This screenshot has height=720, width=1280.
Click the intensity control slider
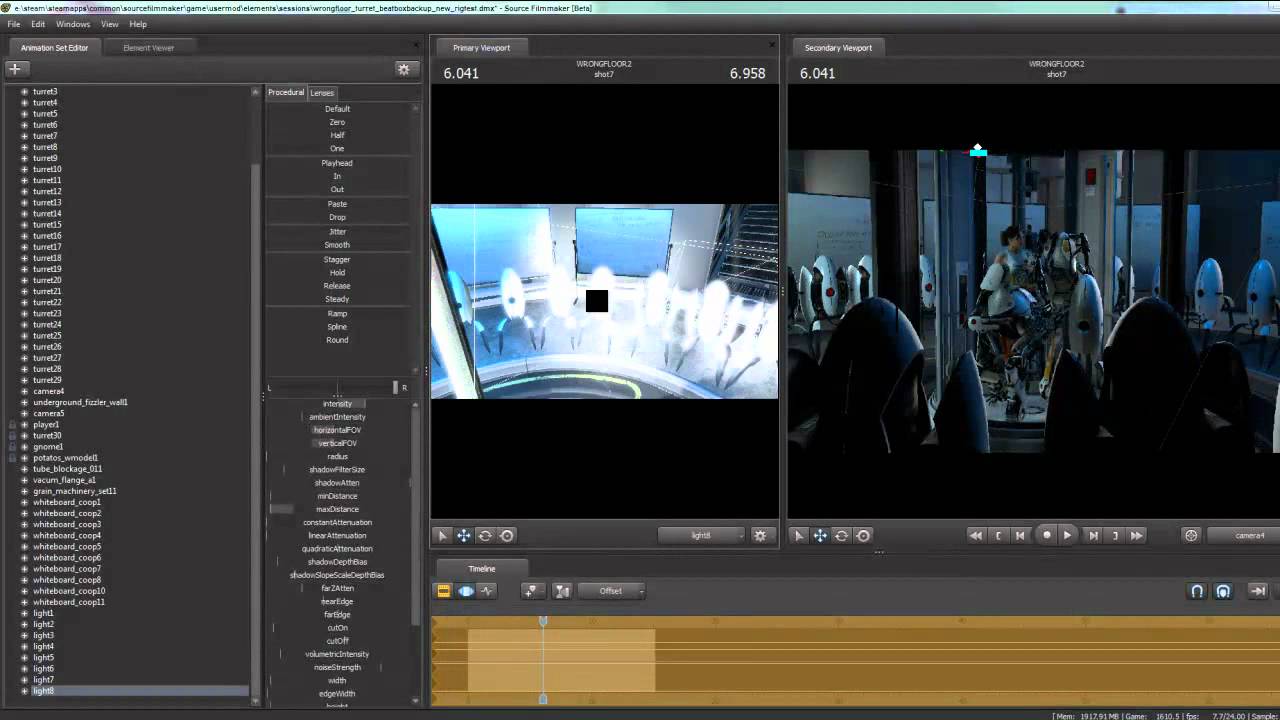click(x=337, y=404)
